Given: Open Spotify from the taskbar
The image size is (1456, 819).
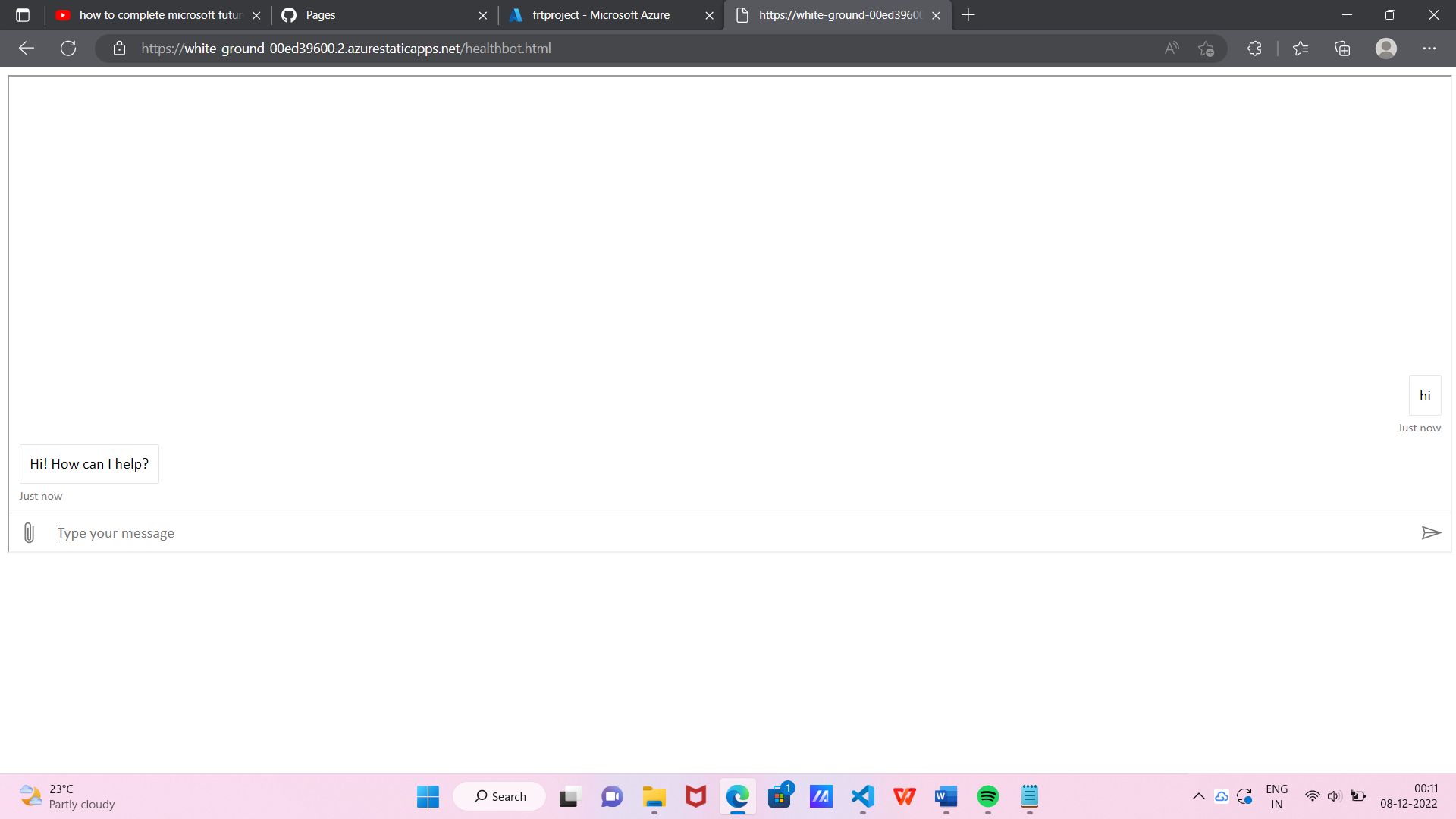Looking at the screenshot, I should (987, 796).
